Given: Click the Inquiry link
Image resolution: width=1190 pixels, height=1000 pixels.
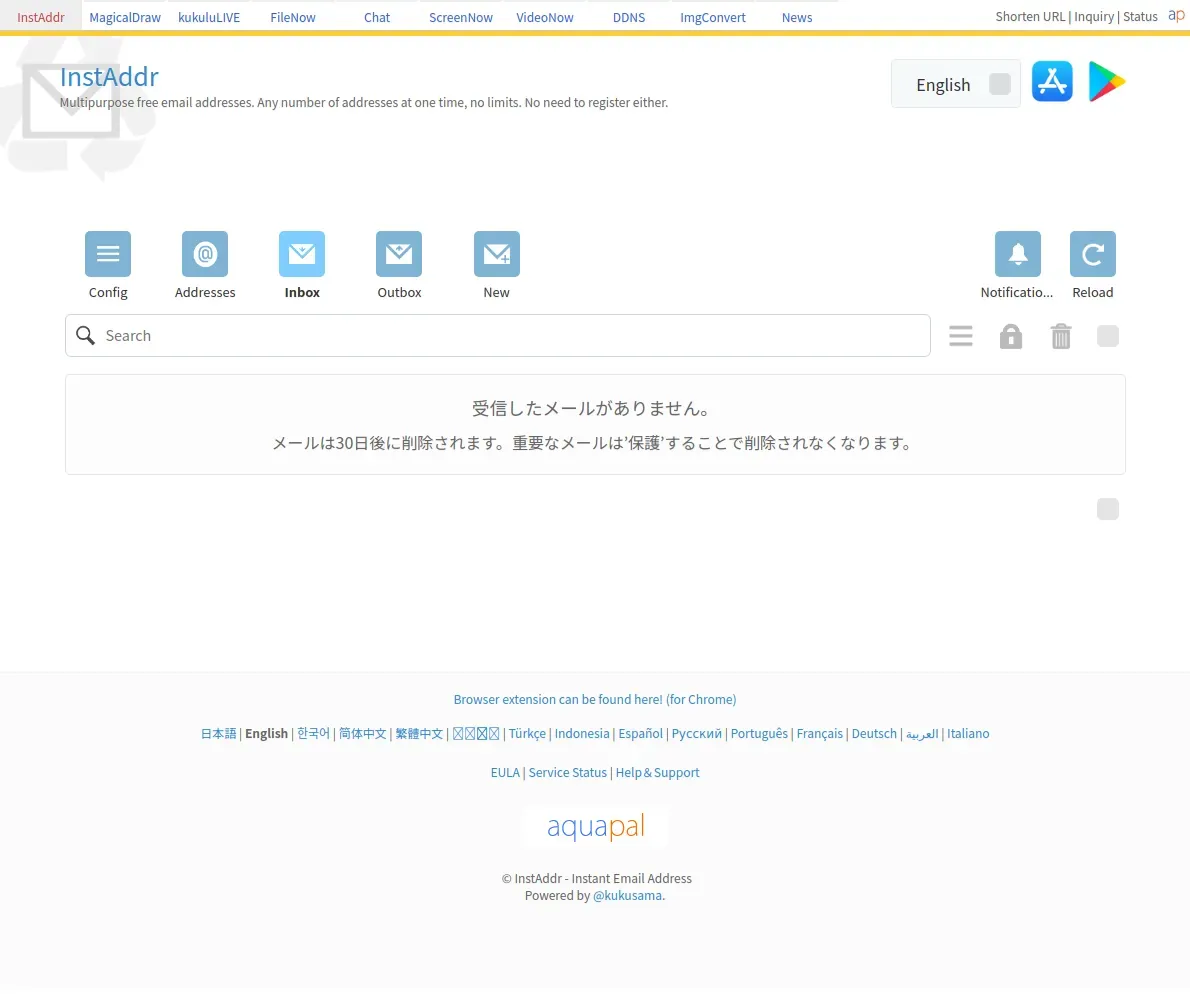Looking at the screenshot, I should click(x=1094, y=16).
